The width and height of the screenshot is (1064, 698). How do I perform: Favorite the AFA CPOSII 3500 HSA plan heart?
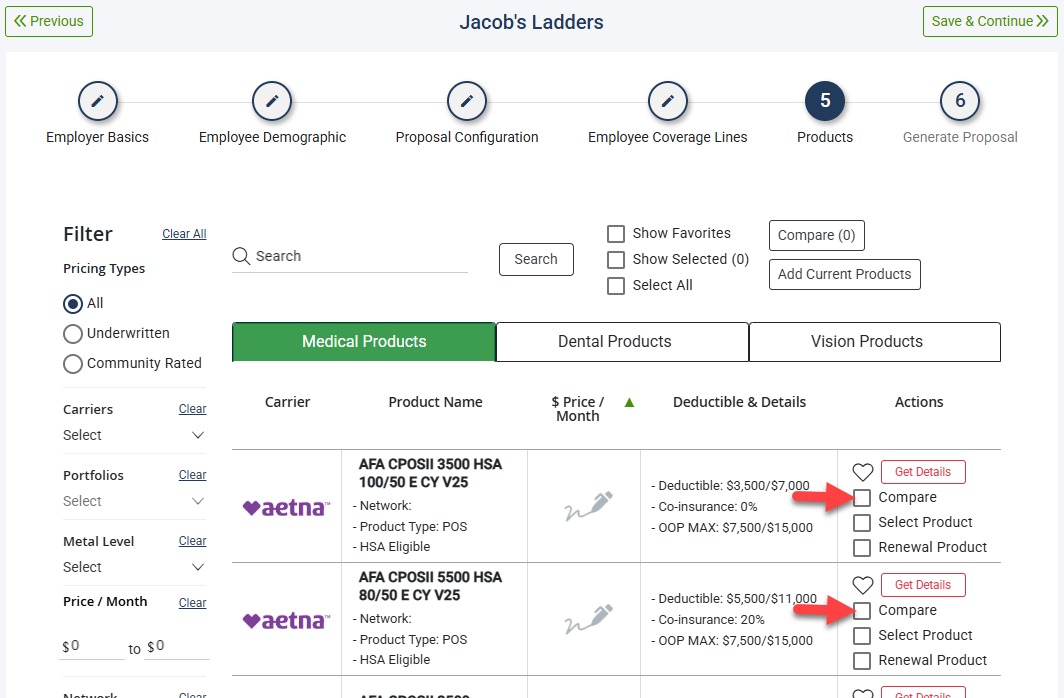[862, 472]
